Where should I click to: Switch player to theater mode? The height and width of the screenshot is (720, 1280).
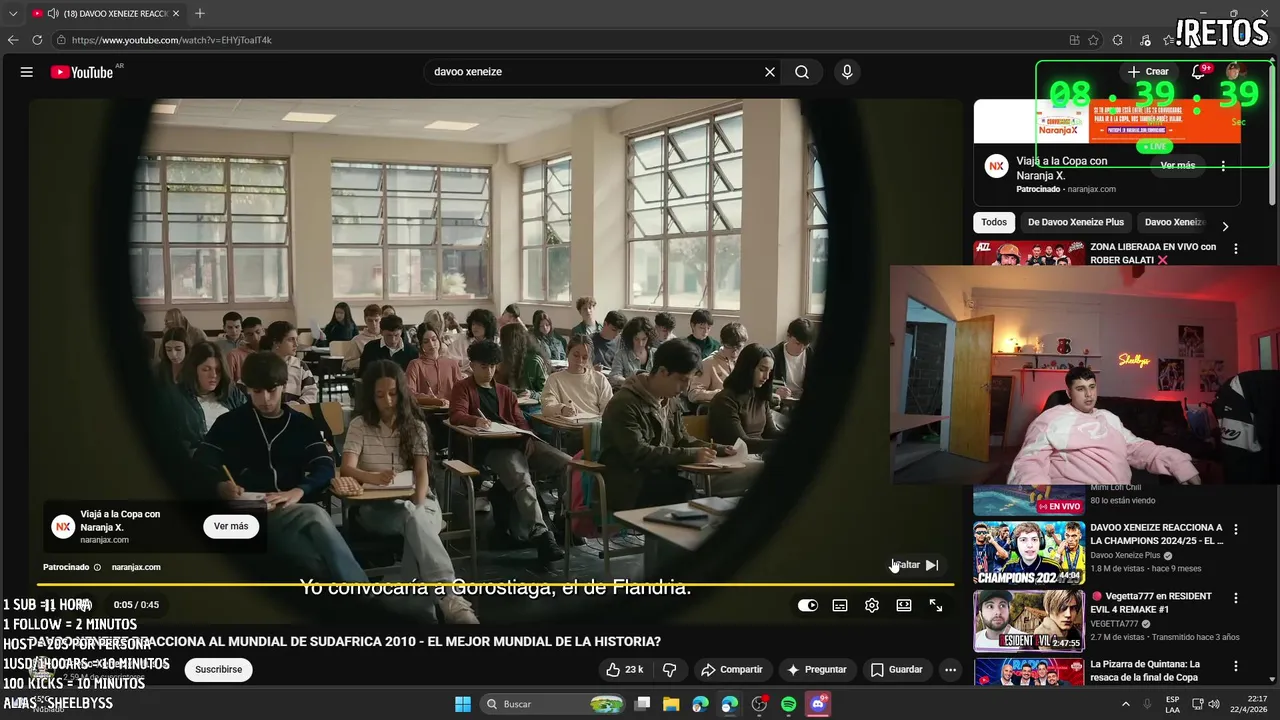coord(904,605)
